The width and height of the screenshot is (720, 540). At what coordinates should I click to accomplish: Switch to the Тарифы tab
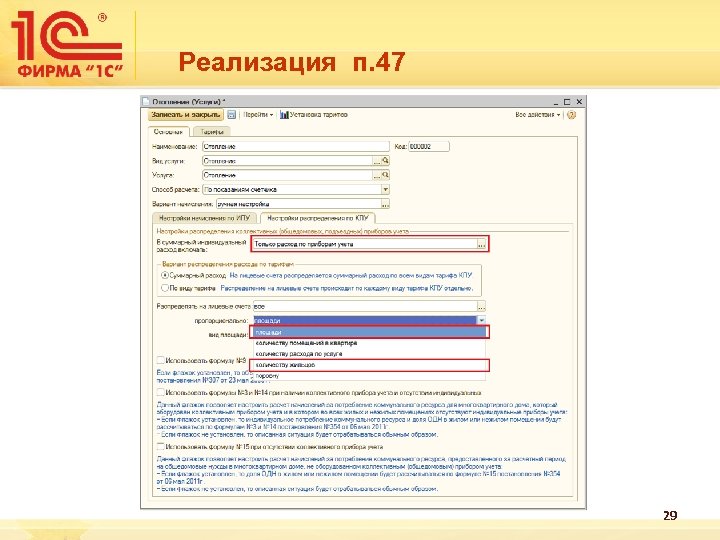click(211, 132)
